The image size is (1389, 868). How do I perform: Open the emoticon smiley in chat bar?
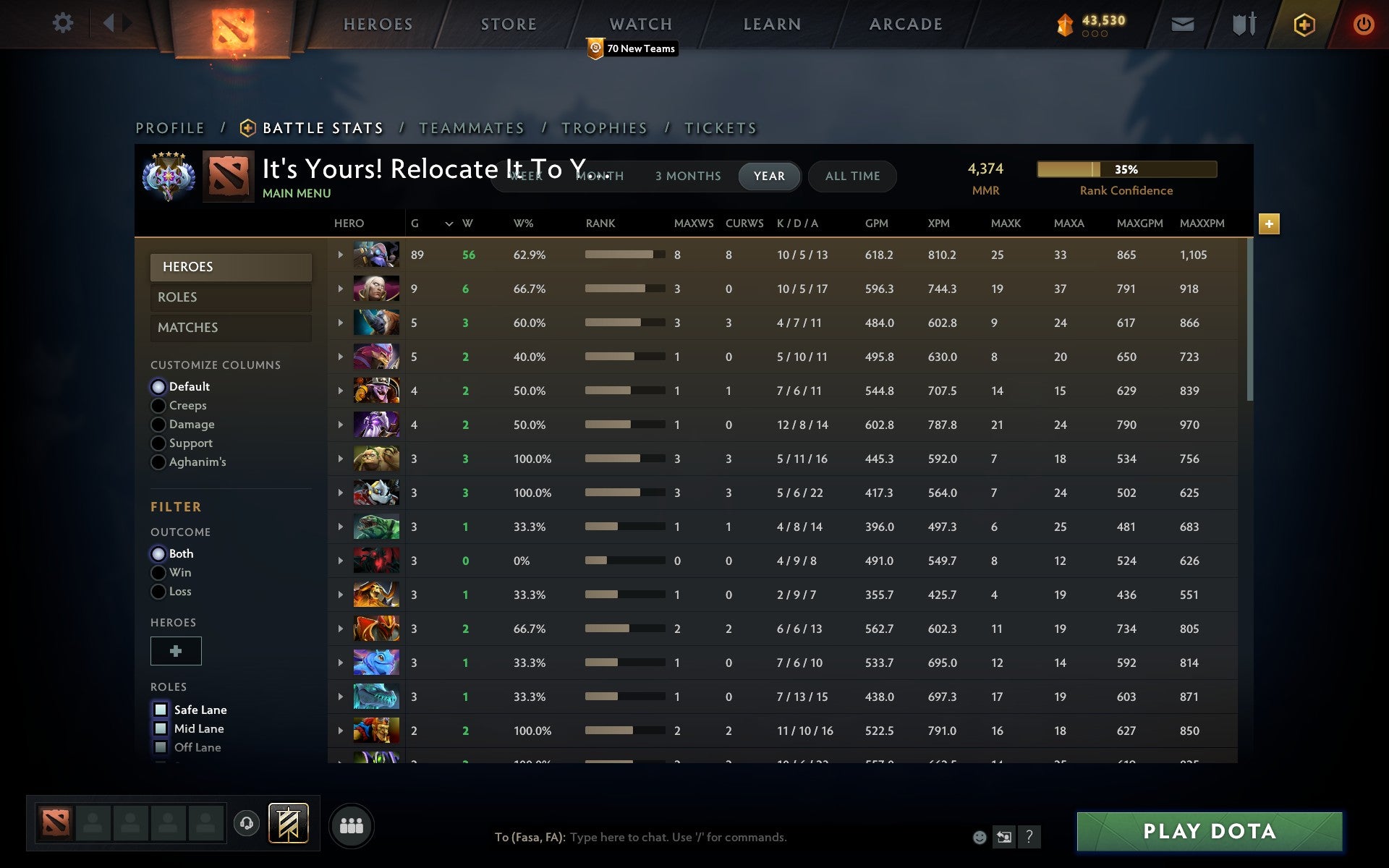980,837
